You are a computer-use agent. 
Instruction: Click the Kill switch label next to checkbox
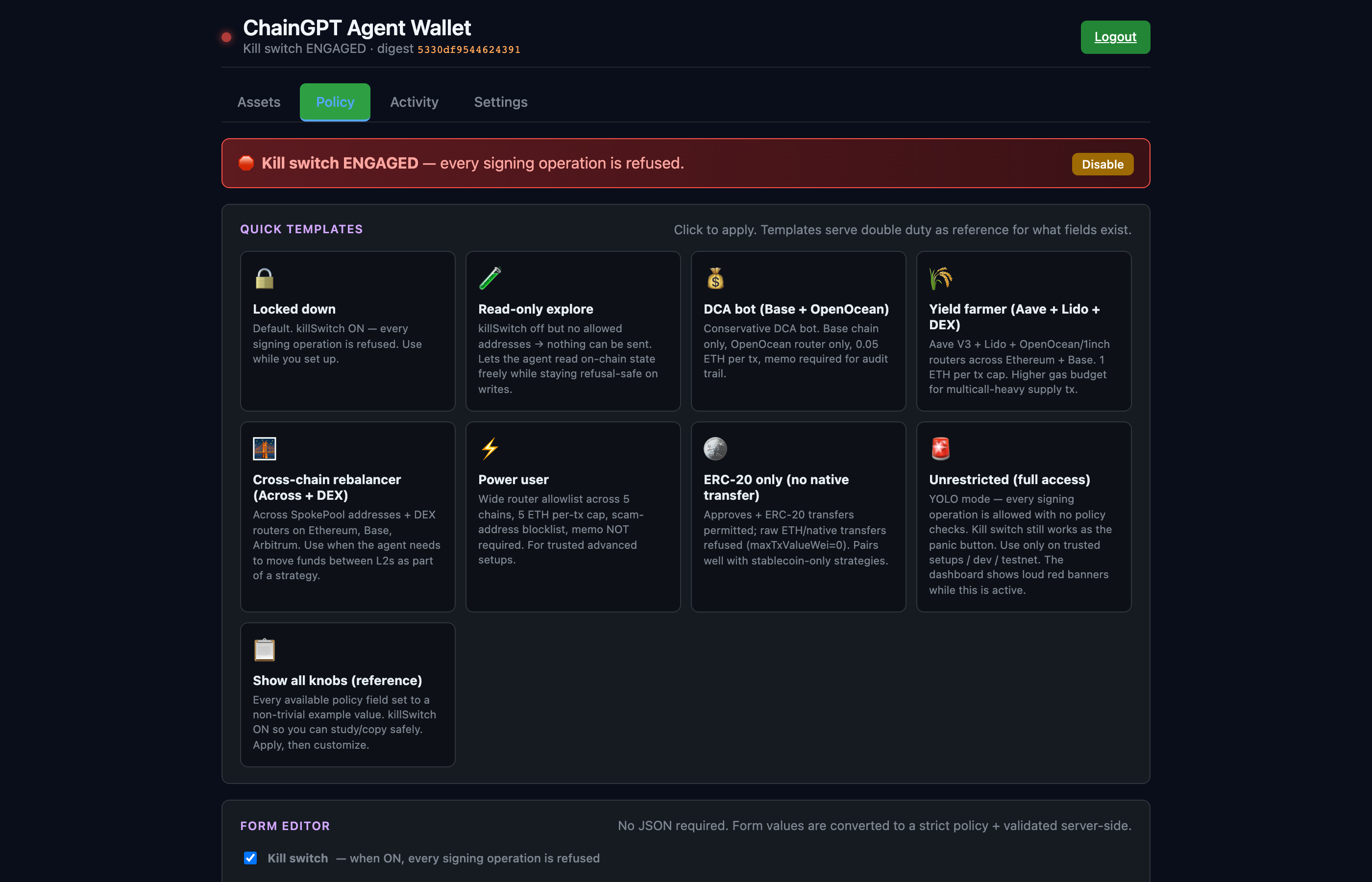(x=298, y=858)
